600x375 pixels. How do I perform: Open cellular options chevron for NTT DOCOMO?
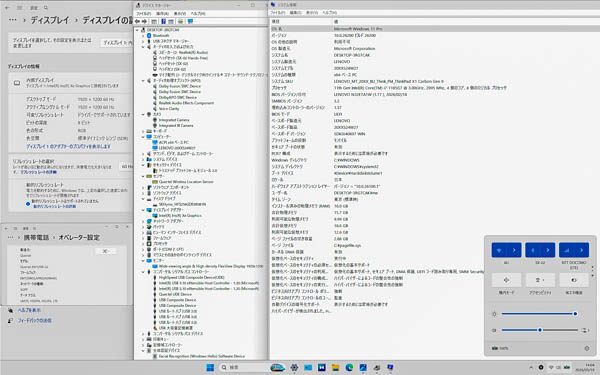pos(581,250)
